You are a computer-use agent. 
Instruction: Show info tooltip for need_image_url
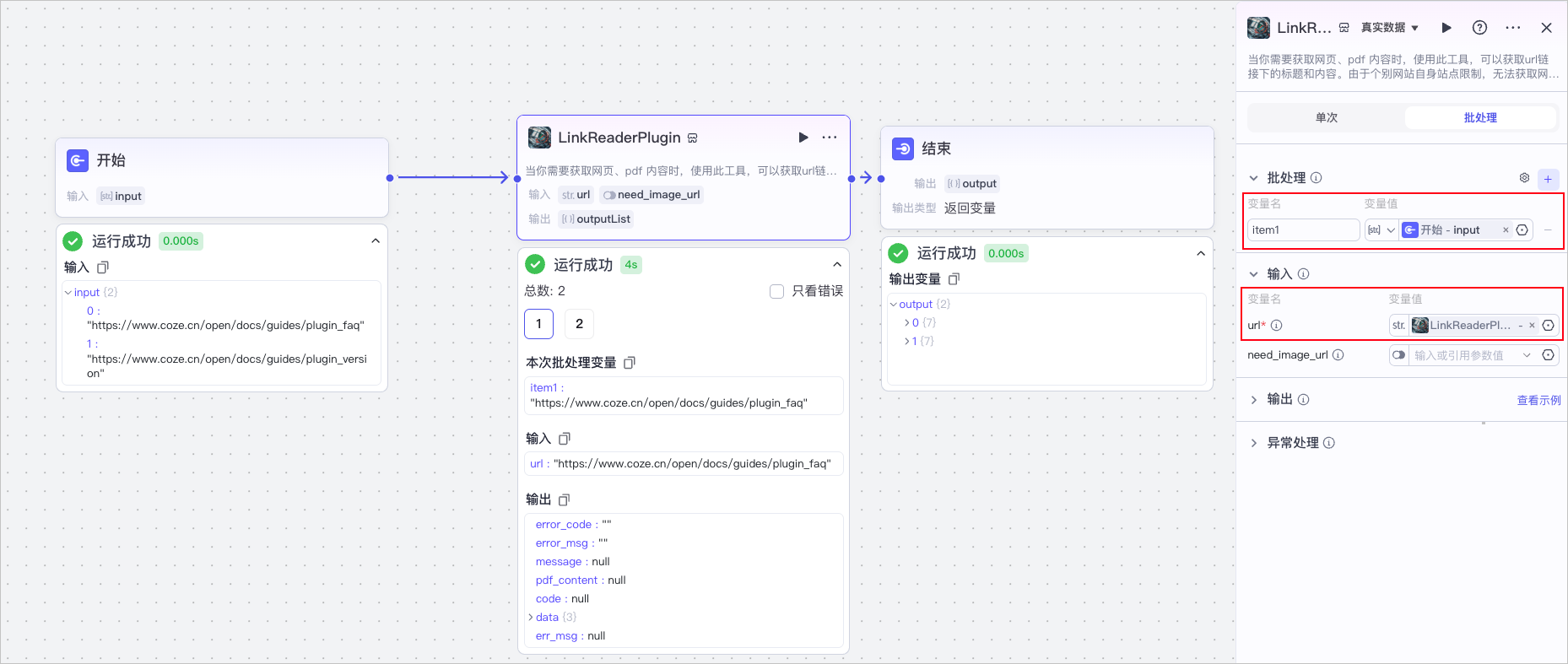coord(1338,355)
